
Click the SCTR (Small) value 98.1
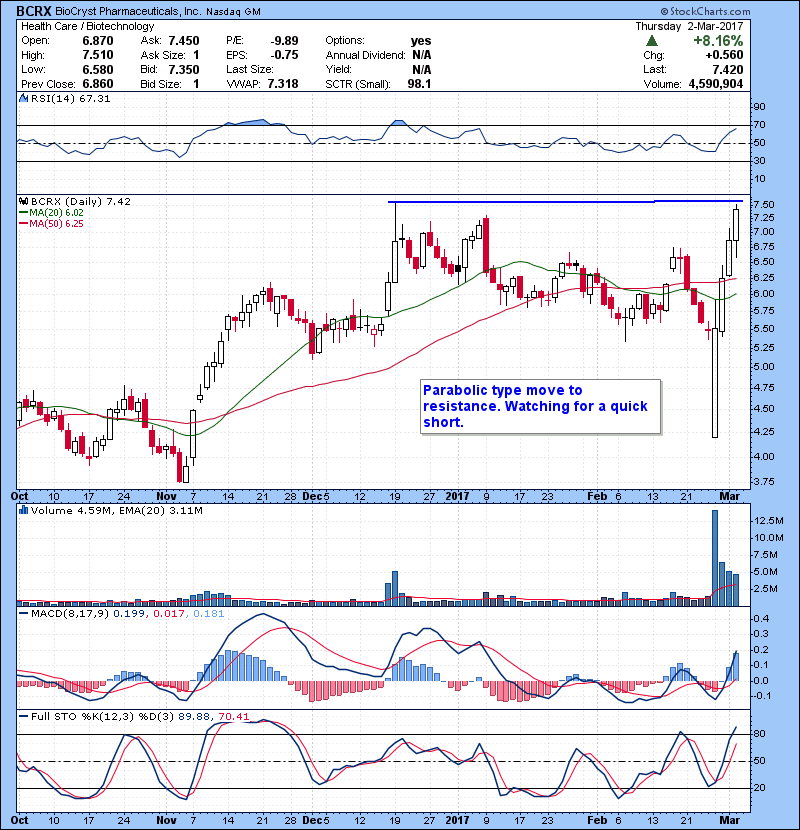[419, 84]
